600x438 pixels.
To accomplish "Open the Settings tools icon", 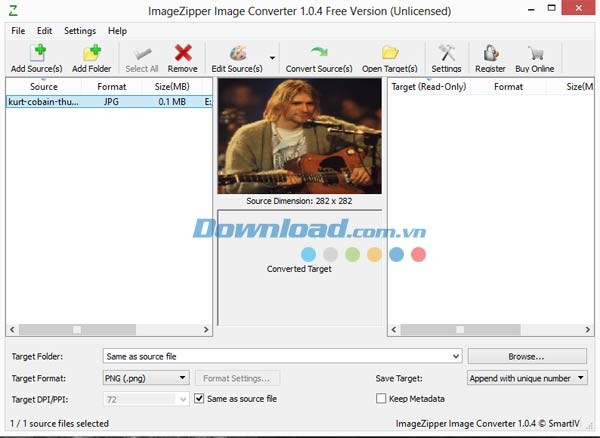I will 446,53.
